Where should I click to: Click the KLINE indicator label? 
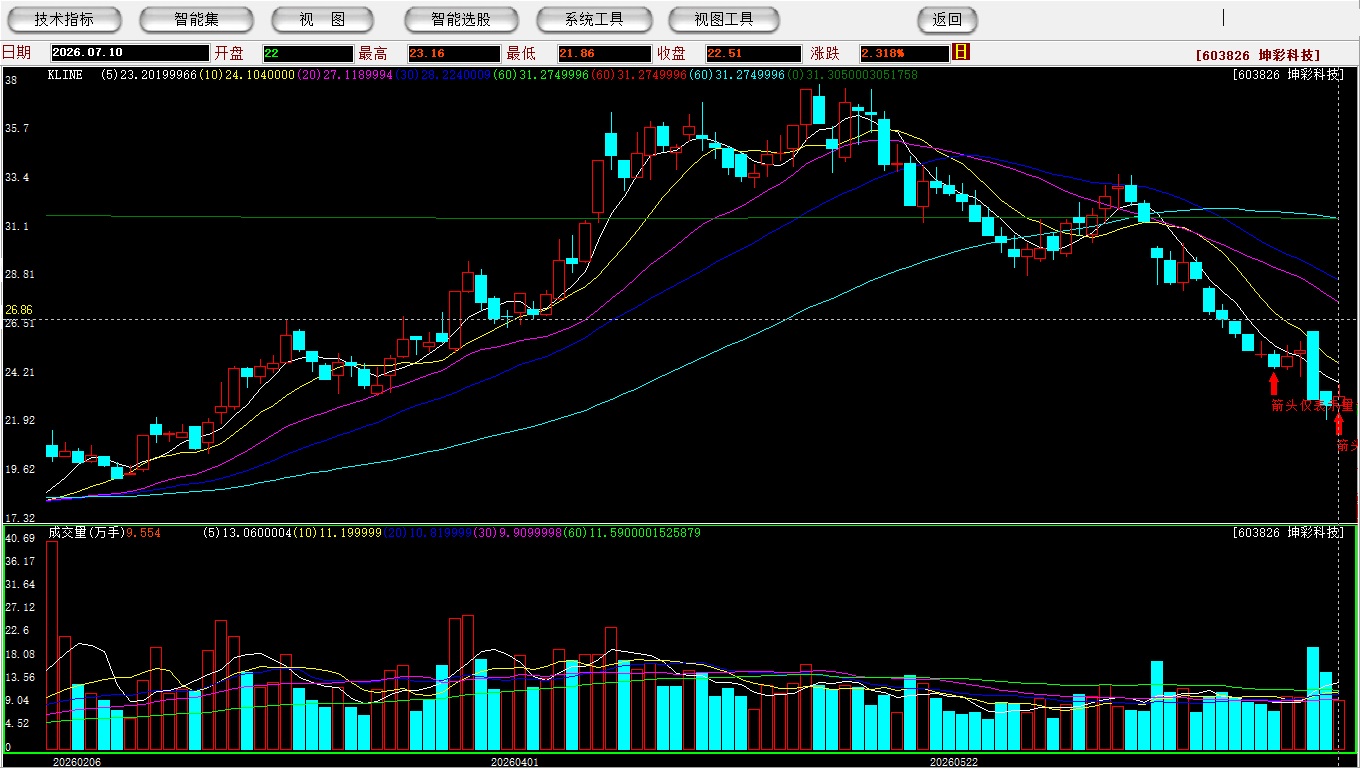pyautogui.click(x=65, y=75)
